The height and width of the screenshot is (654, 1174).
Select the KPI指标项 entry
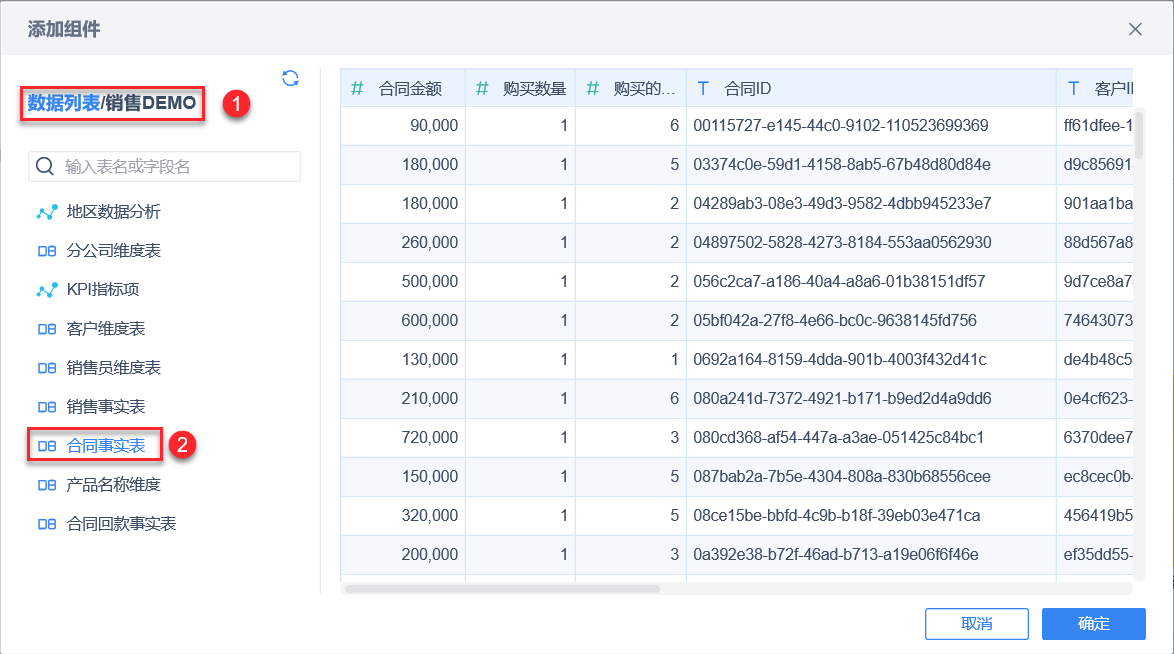[103, 290]
